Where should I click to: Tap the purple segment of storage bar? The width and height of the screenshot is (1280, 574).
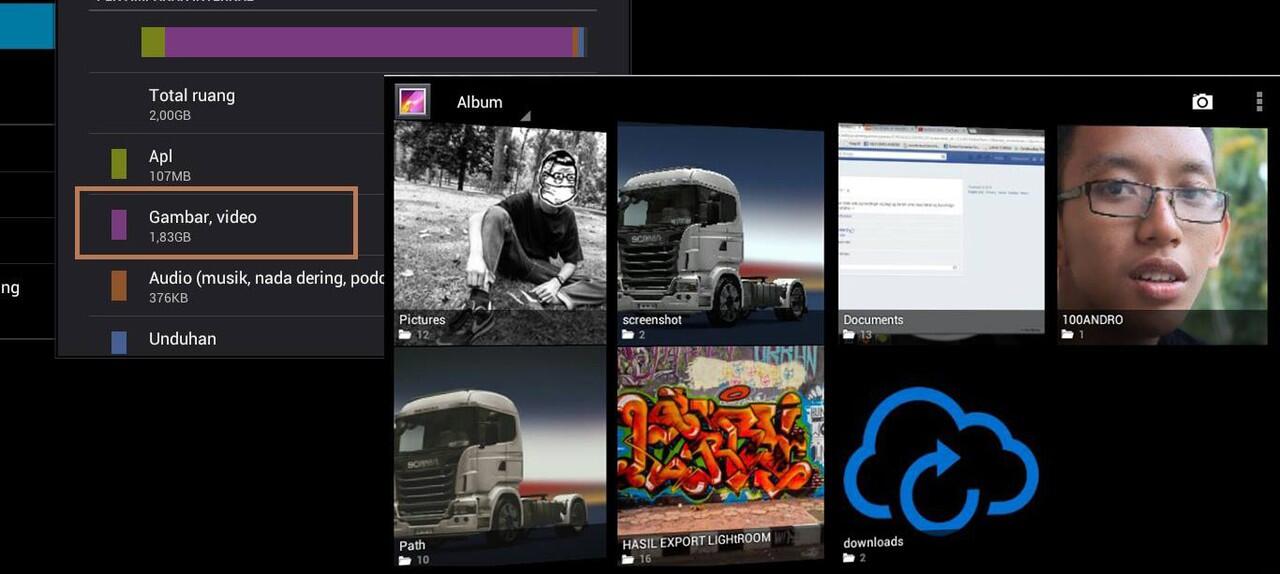[368, 42]
